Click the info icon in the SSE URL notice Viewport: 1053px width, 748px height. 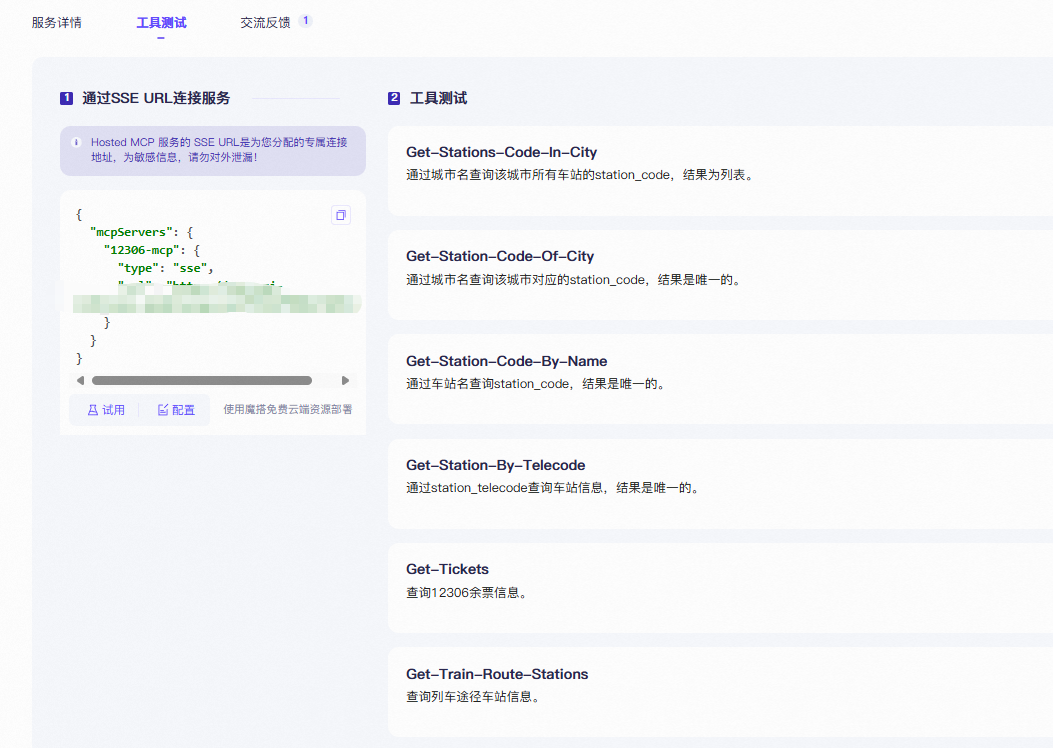pos(79,143)
